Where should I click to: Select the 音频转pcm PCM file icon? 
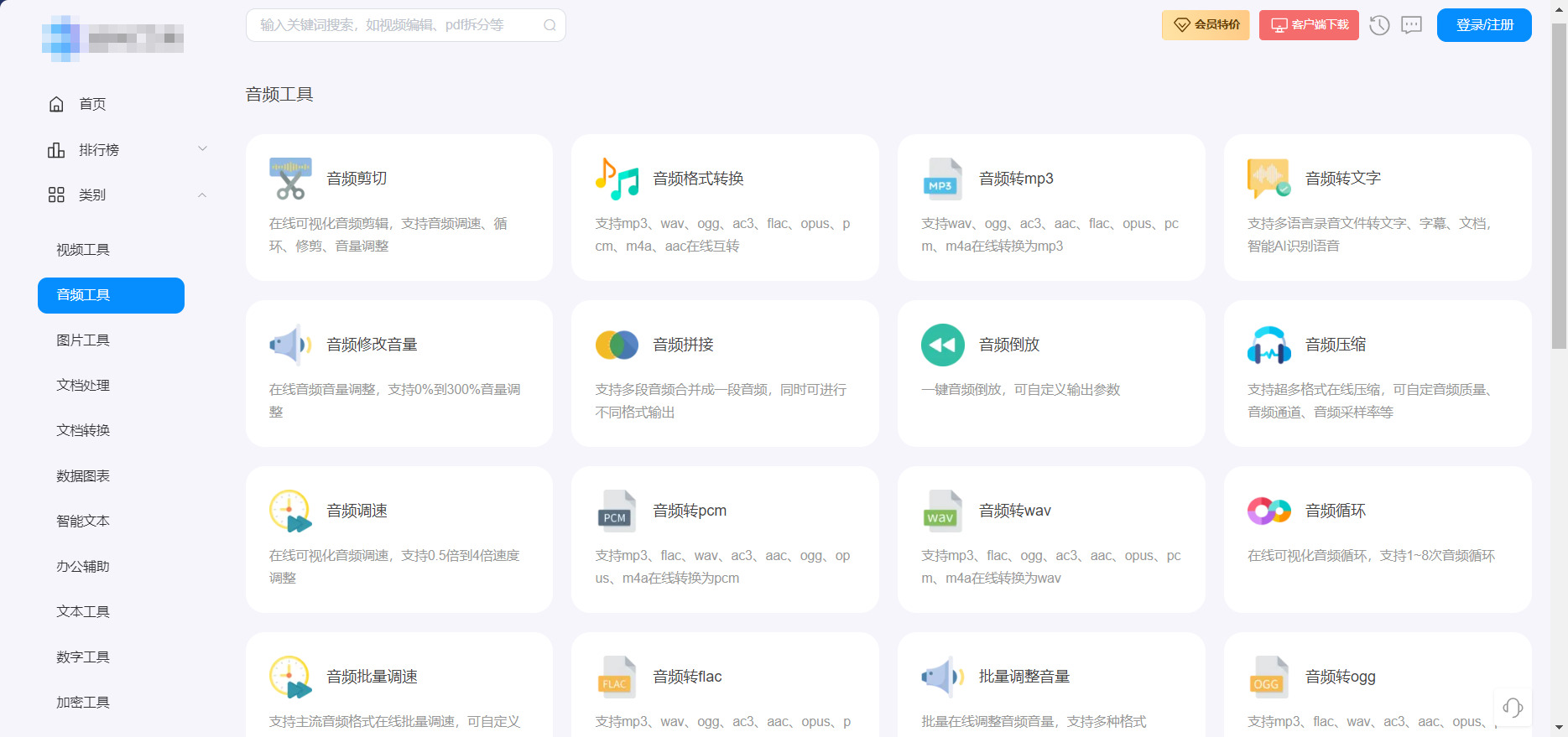tap(617, 511)
